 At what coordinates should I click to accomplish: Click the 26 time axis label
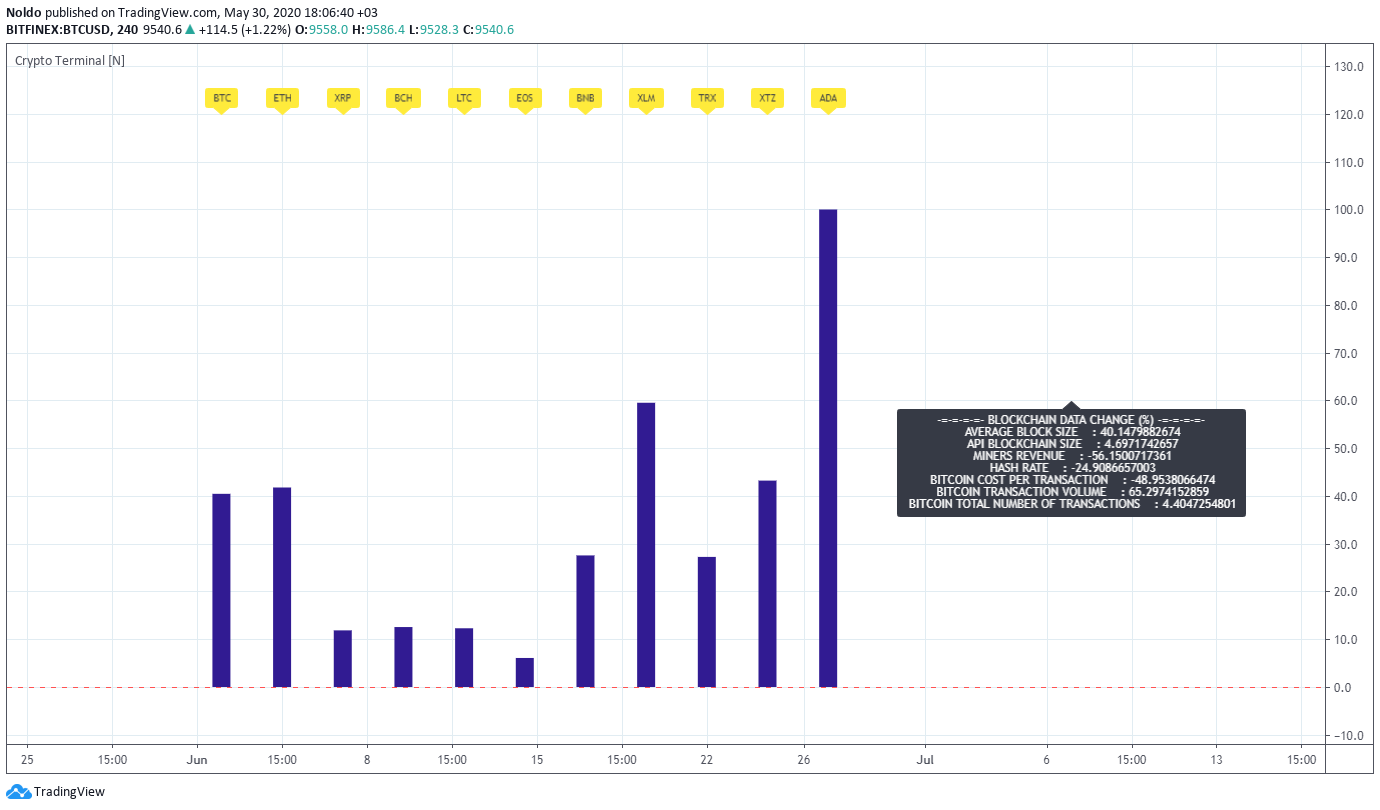click(x=804, y=760)
